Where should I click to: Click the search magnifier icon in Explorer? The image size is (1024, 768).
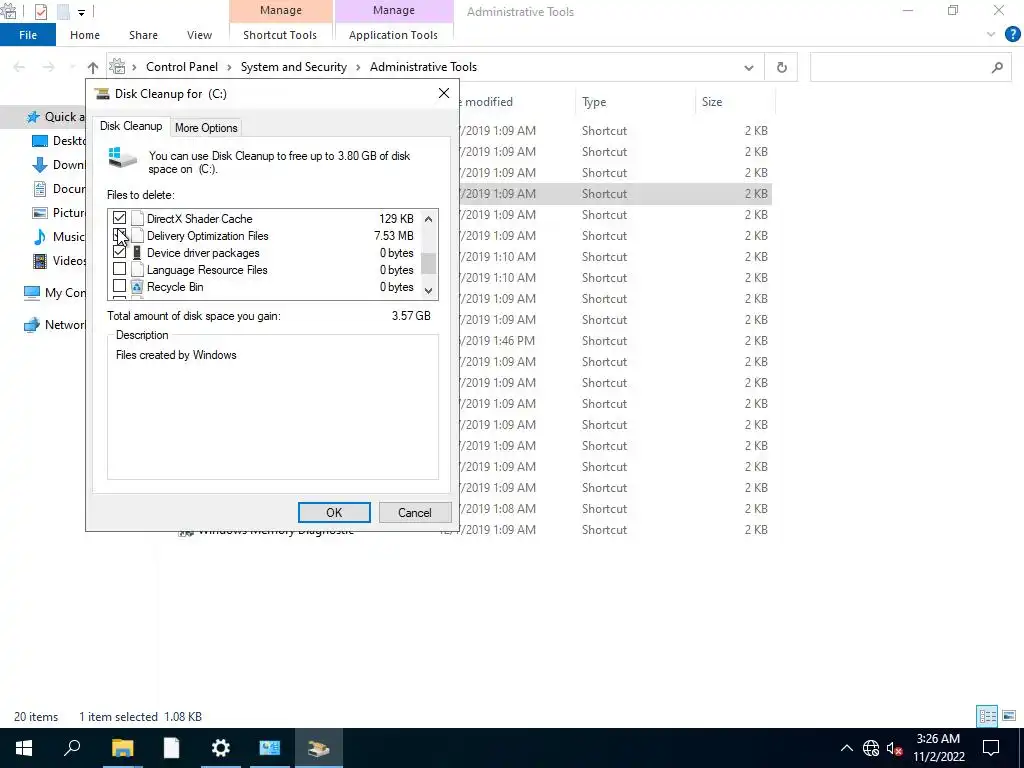pos(997,67)
